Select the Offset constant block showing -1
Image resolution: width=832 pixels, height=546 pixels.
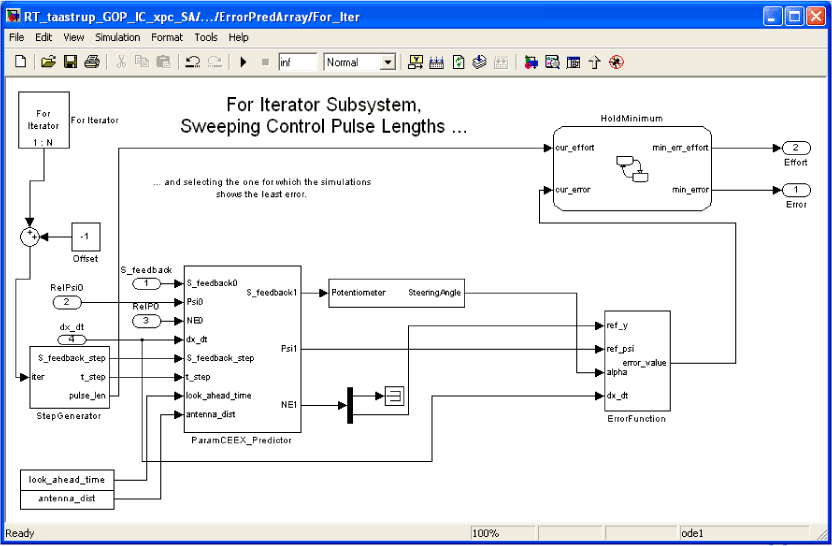(x=85, y=237)
